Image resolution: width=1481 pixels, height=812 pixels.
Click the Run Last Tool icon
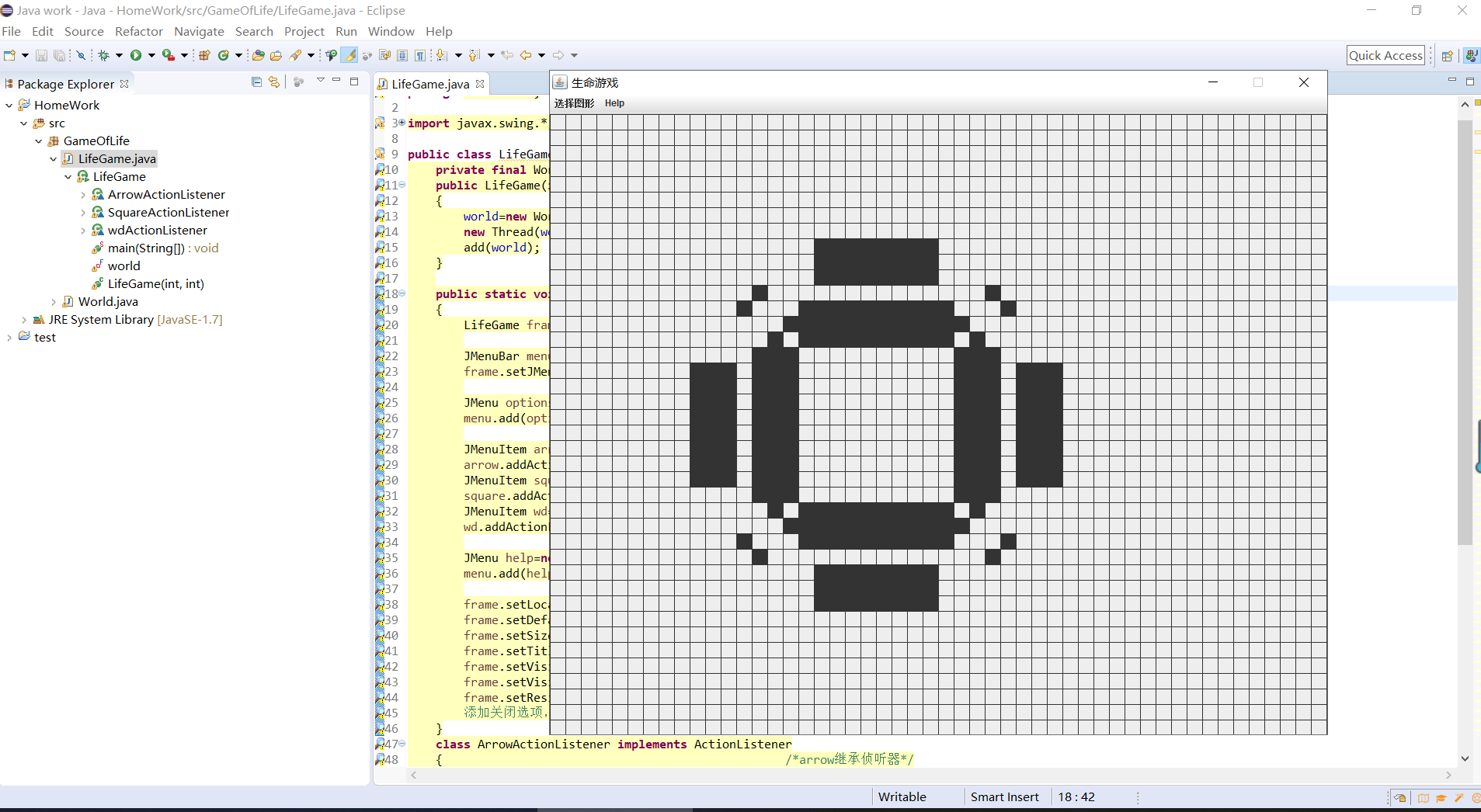(x=168, y=55)
